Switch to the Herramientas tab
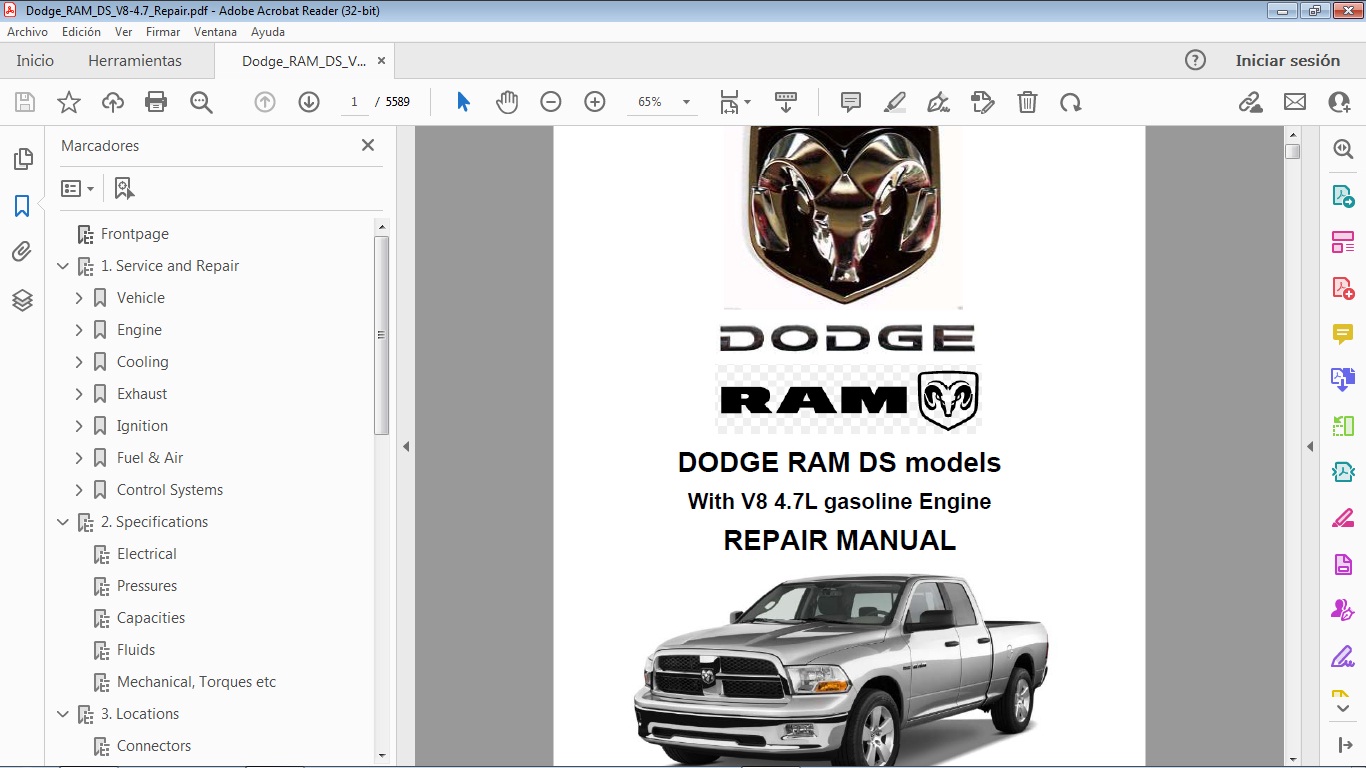Viewport: 1366px width, 768px height. (x=135, y=61)
